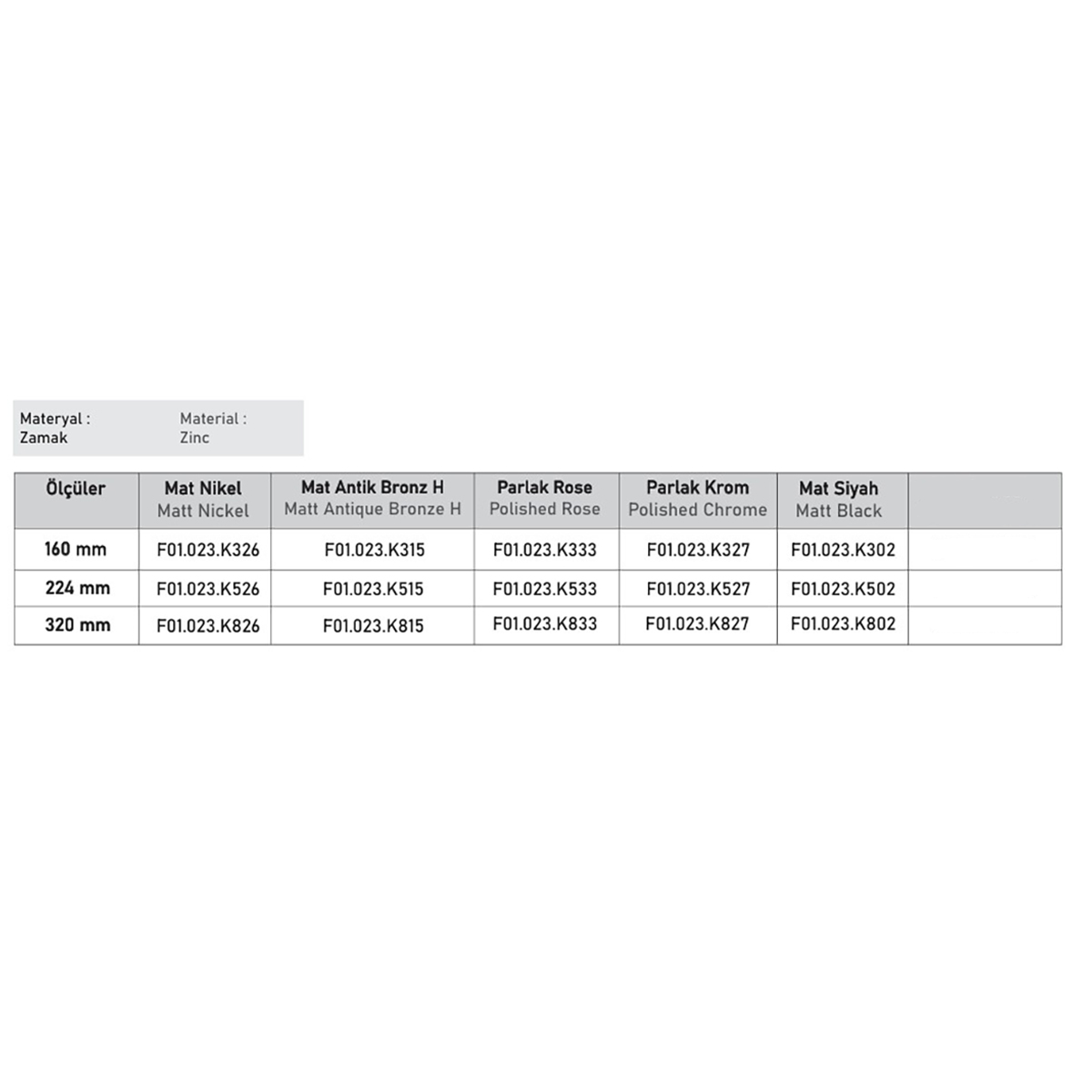
Task: Select the Mat Nikel column header
Action: 203,499
